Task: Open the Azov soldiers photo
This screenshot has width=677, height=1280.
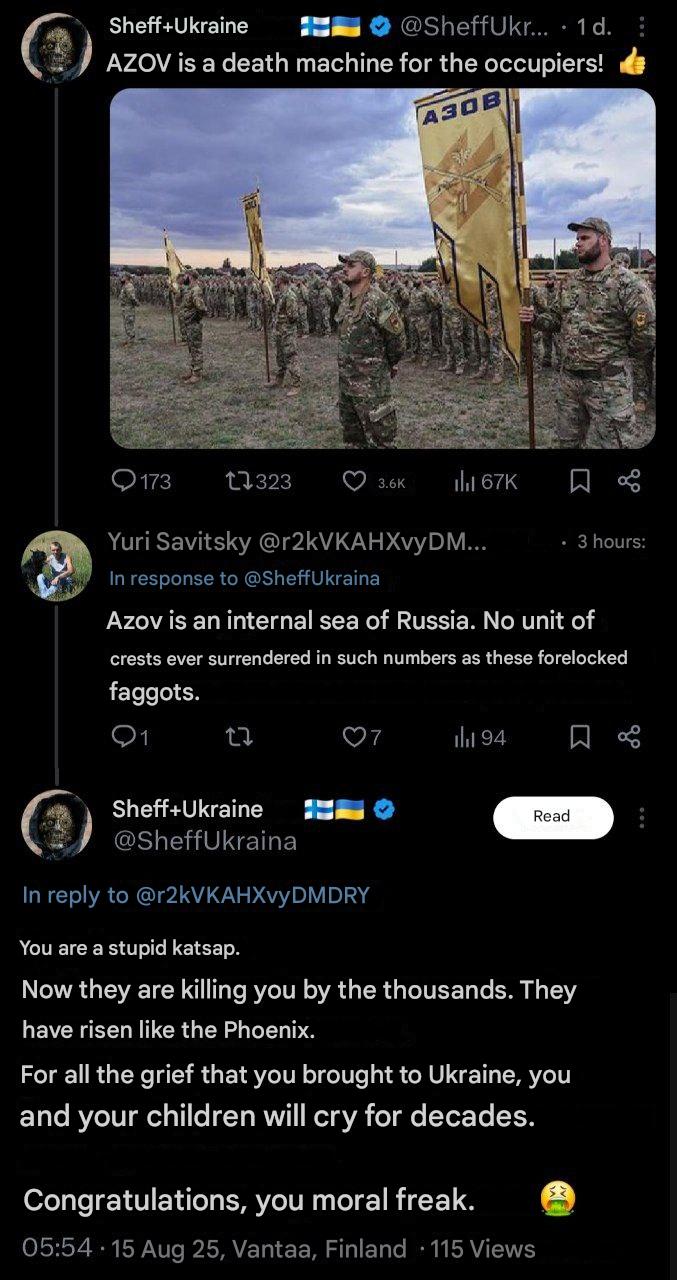Action: pyautogui.click(x=382, y=268)
